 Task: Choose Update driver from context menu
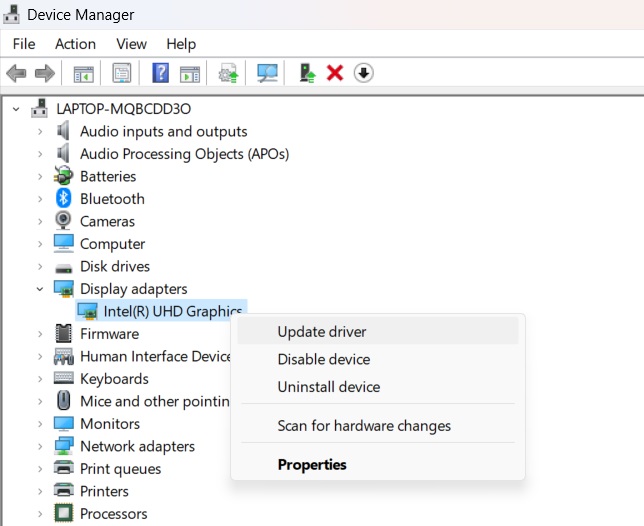(378, 331)
